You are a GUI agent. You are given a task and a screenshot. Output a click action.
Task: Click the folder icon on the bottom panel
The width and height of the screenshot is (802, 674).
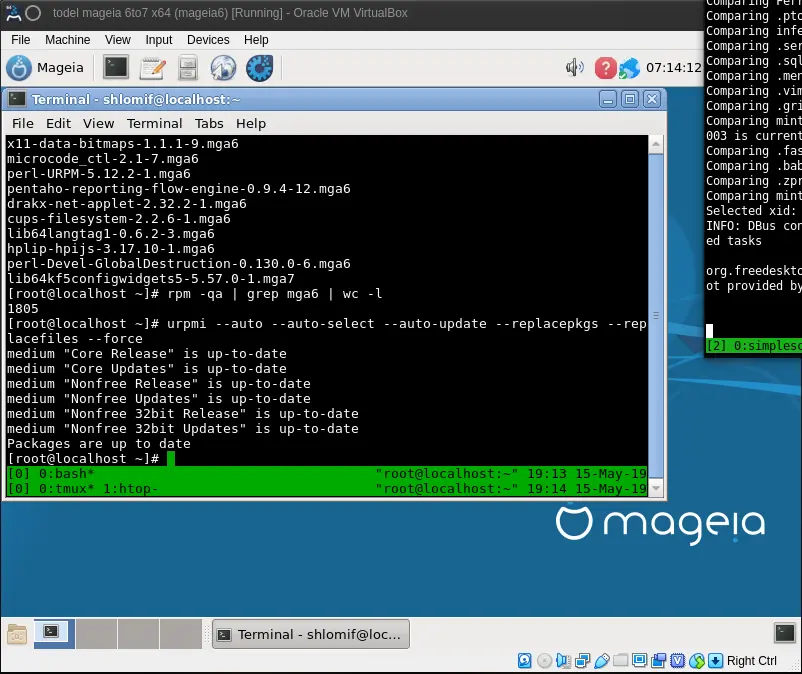pos(17,634)
